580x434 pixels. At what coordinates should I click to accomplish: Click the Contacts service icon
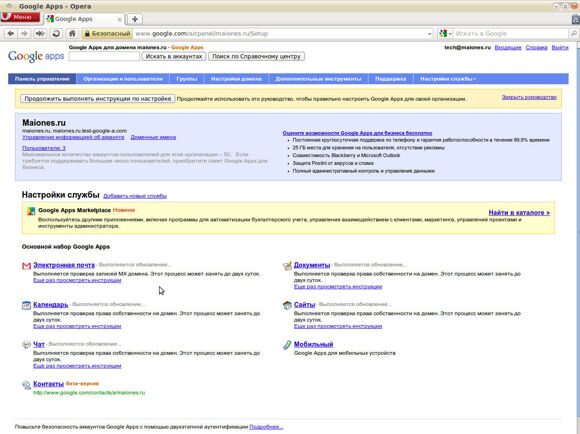point(26,385)
